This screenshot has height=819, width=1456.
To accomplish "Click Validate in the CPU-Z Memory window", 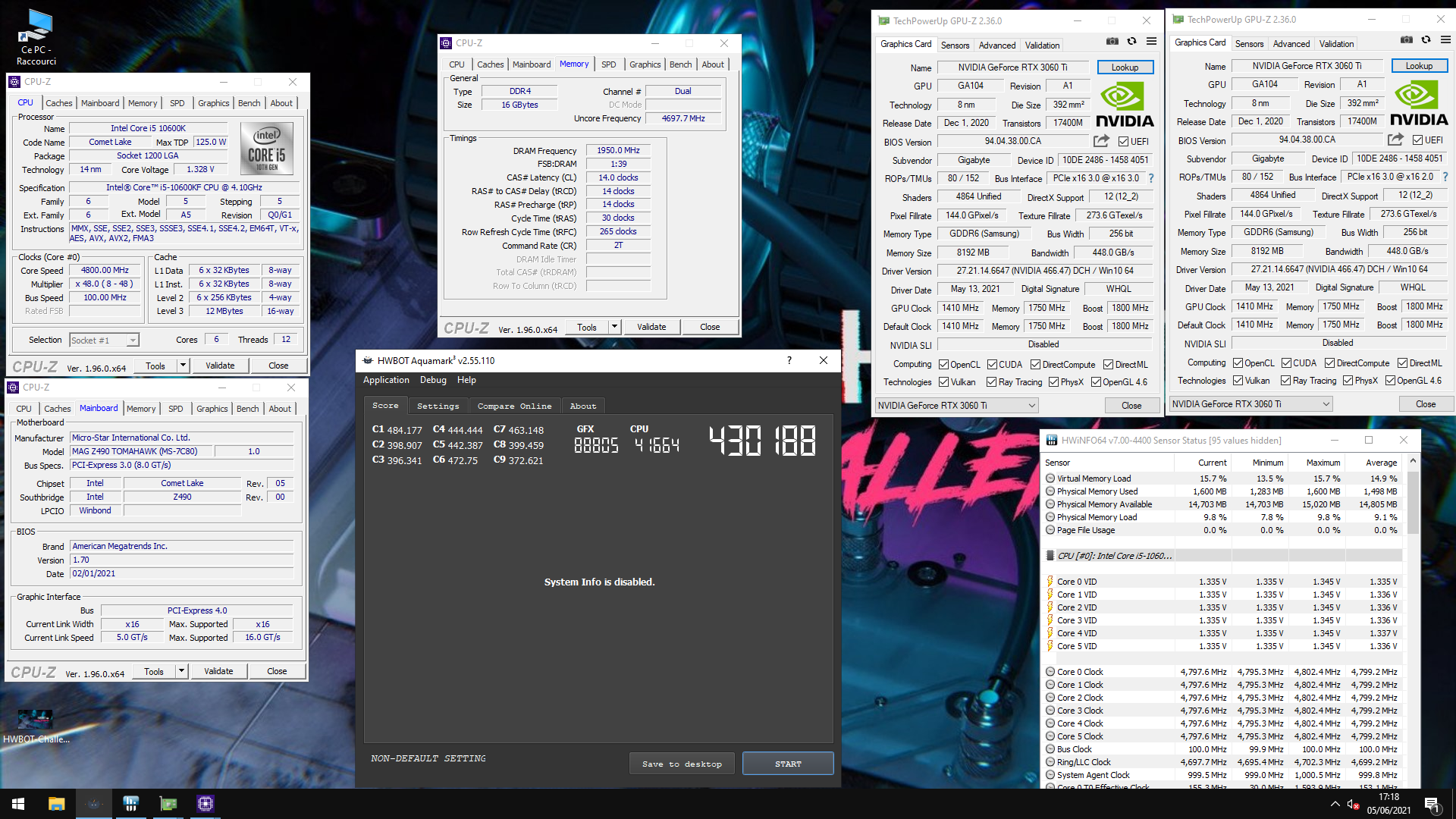I will tap(651, 327).
